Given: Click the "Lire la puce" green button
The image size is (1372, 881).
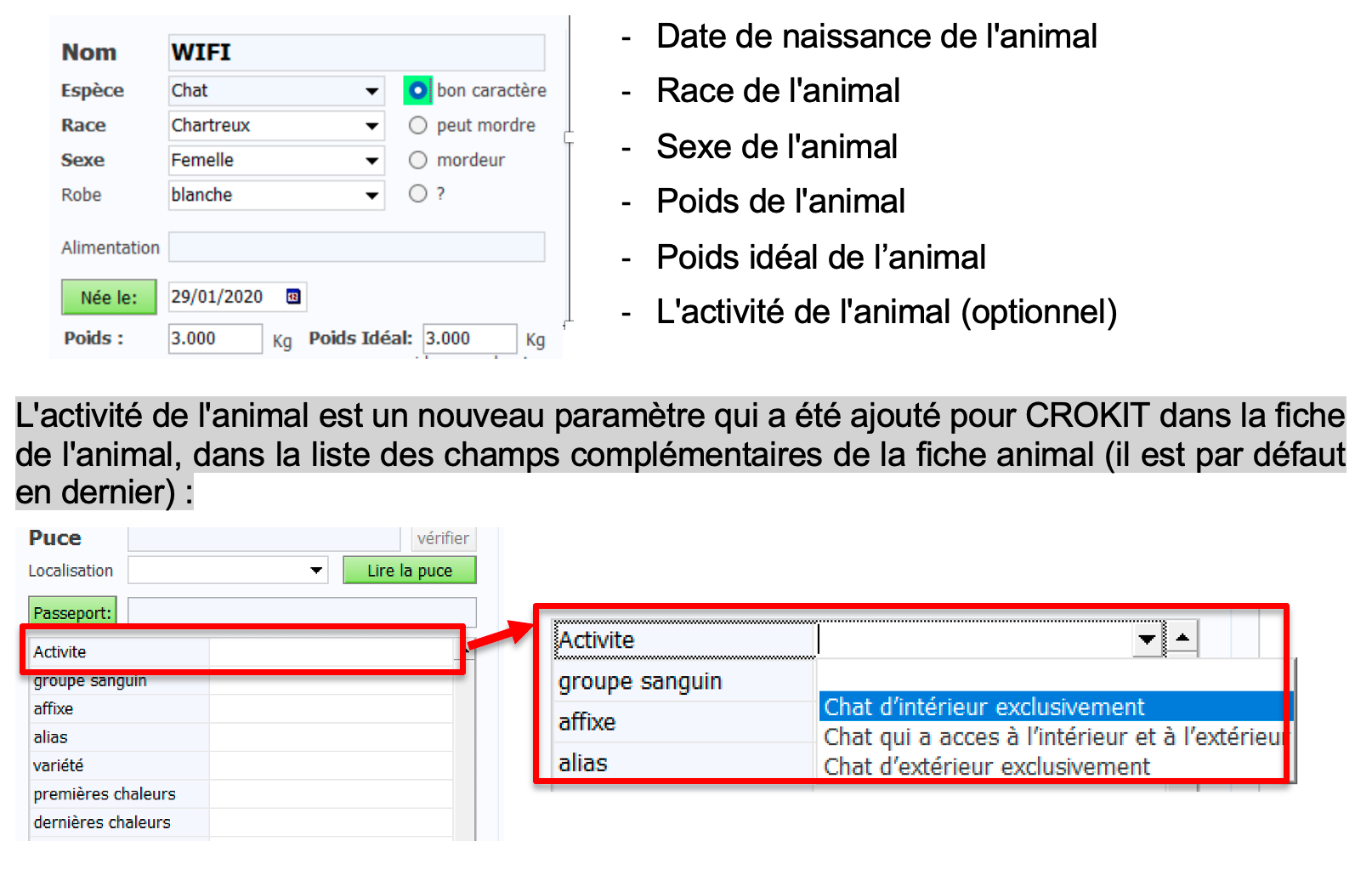Looking at the screenshot, I should coord(411,571).
